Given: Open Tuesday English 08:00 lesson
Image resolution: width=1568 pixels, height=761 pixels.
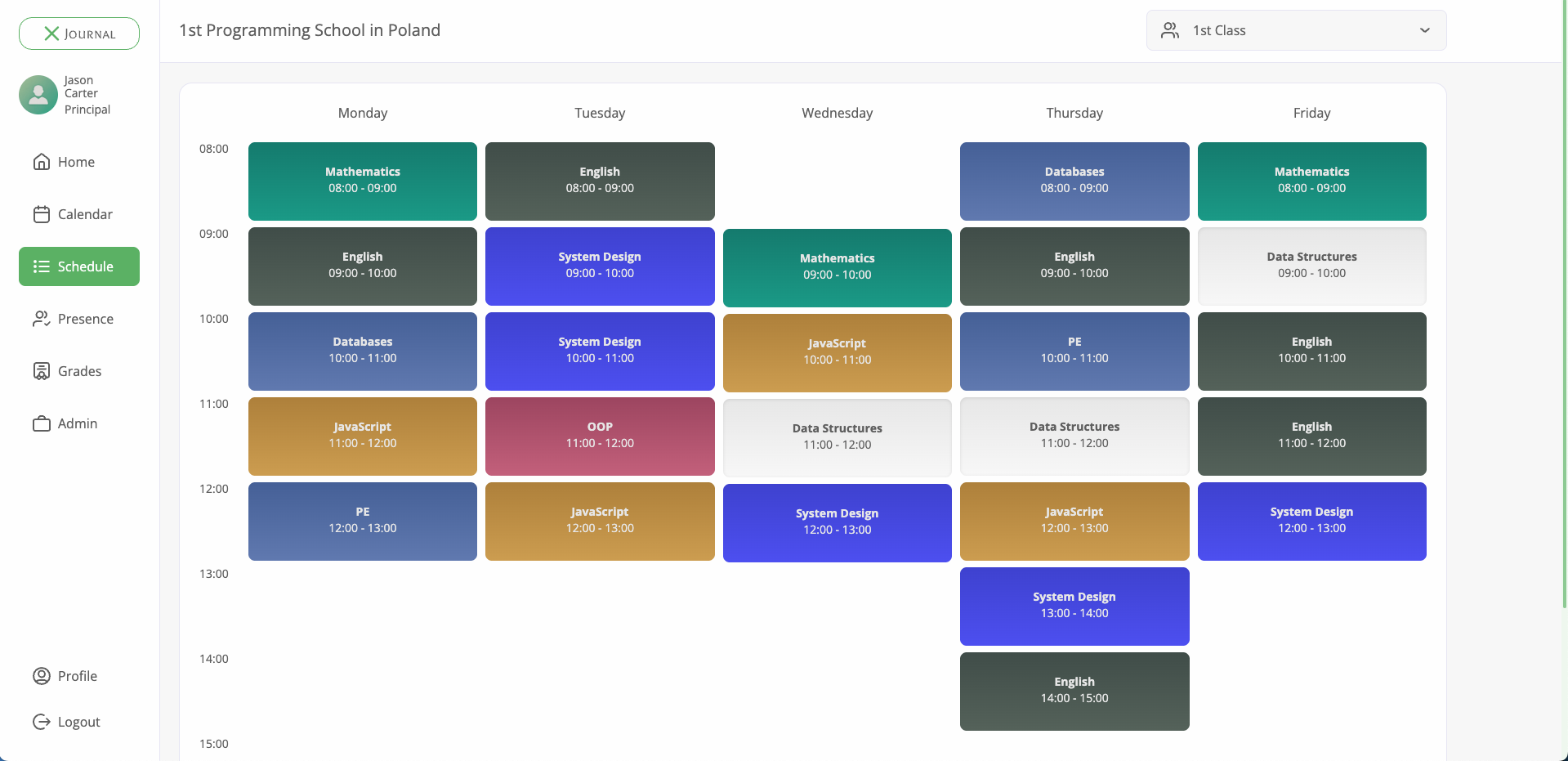Looking at the screenshot, I should tap(600, 181).
